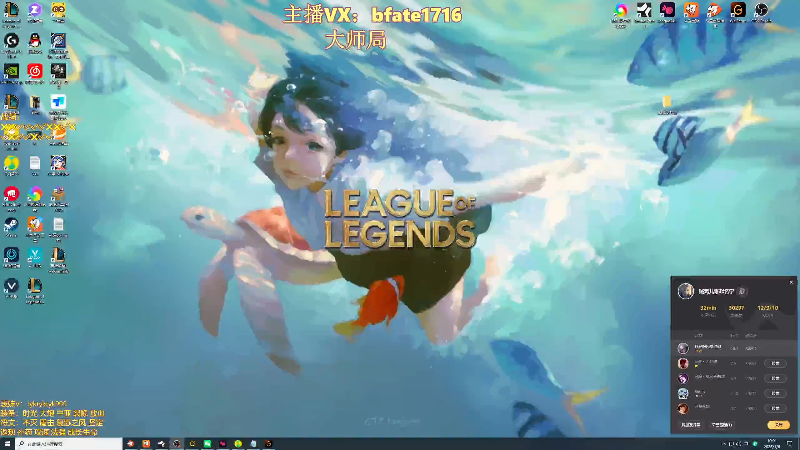This screenshot has width=800, height=450.
Task: Open the dark pink-logo shortcut at top right
Action: tap(667, 10)
